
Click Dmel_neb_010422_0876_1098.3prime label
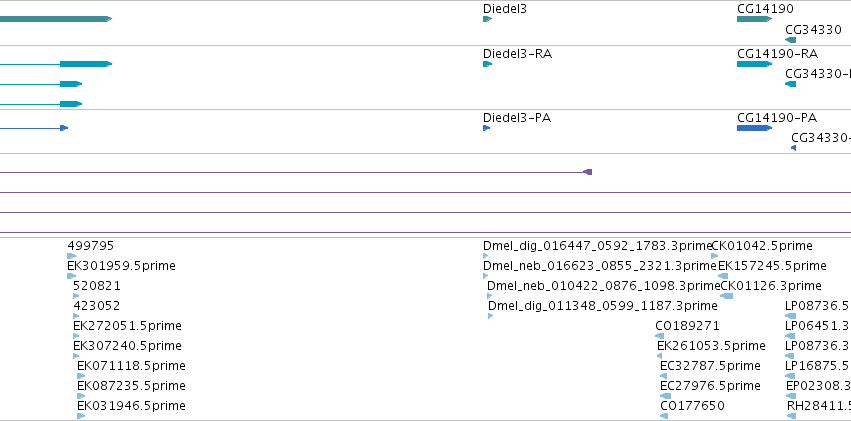click(604, 286)
